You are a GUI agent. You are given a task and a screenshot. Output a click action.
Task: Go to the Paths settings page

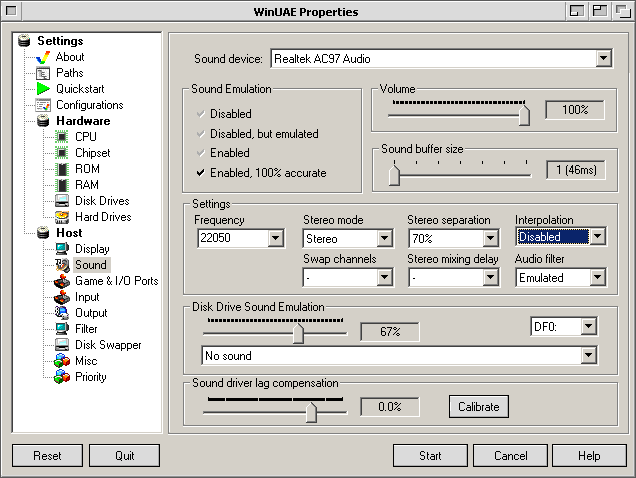click(70, 73)
